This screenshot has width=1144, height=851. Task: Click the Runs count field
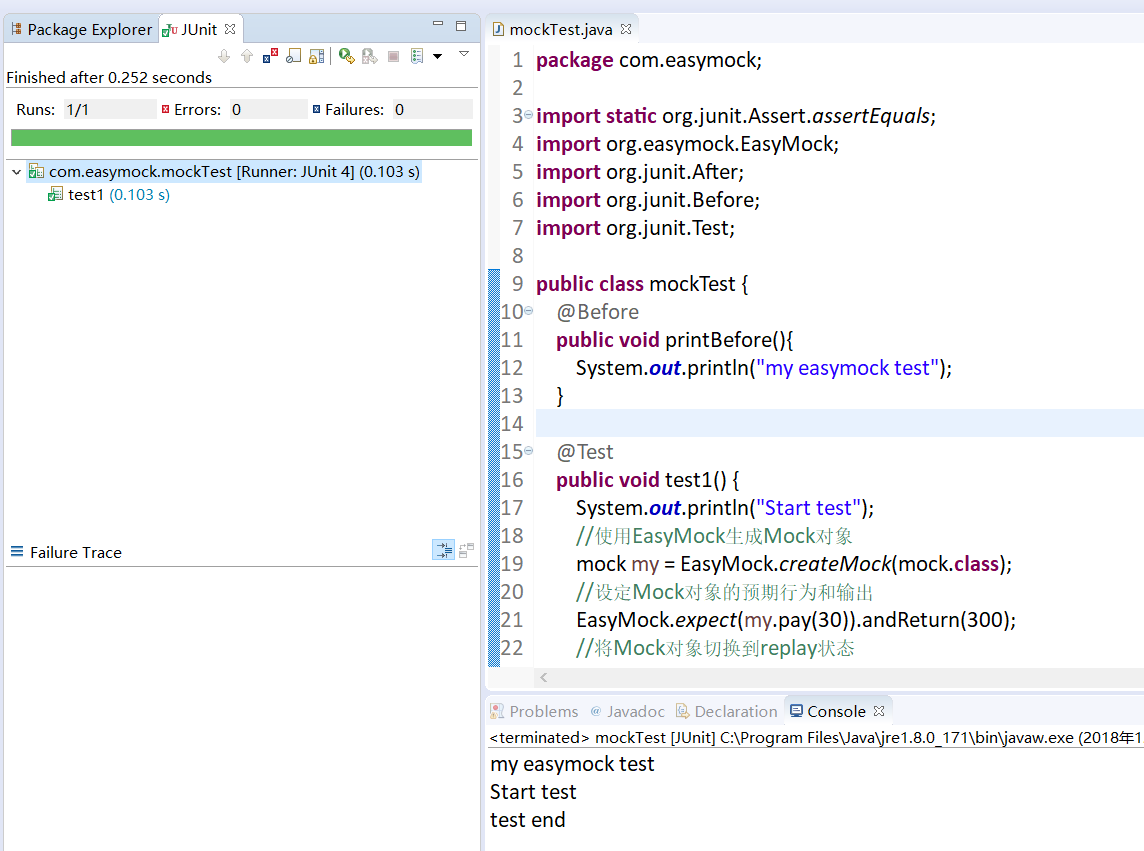tap(109, 109)
